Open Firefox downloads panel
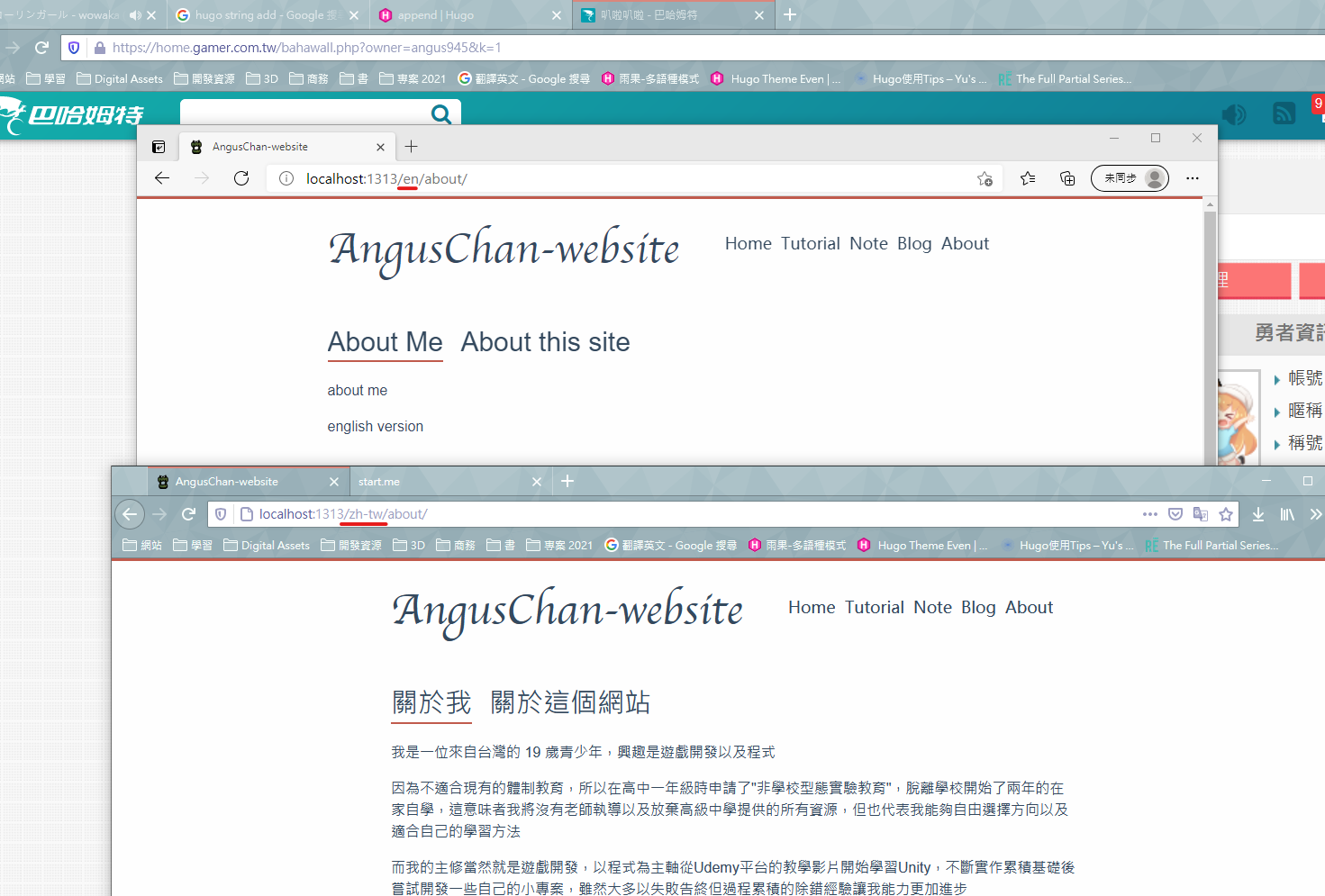This screenshot has height=896, width=1325. pos(1258,514)
